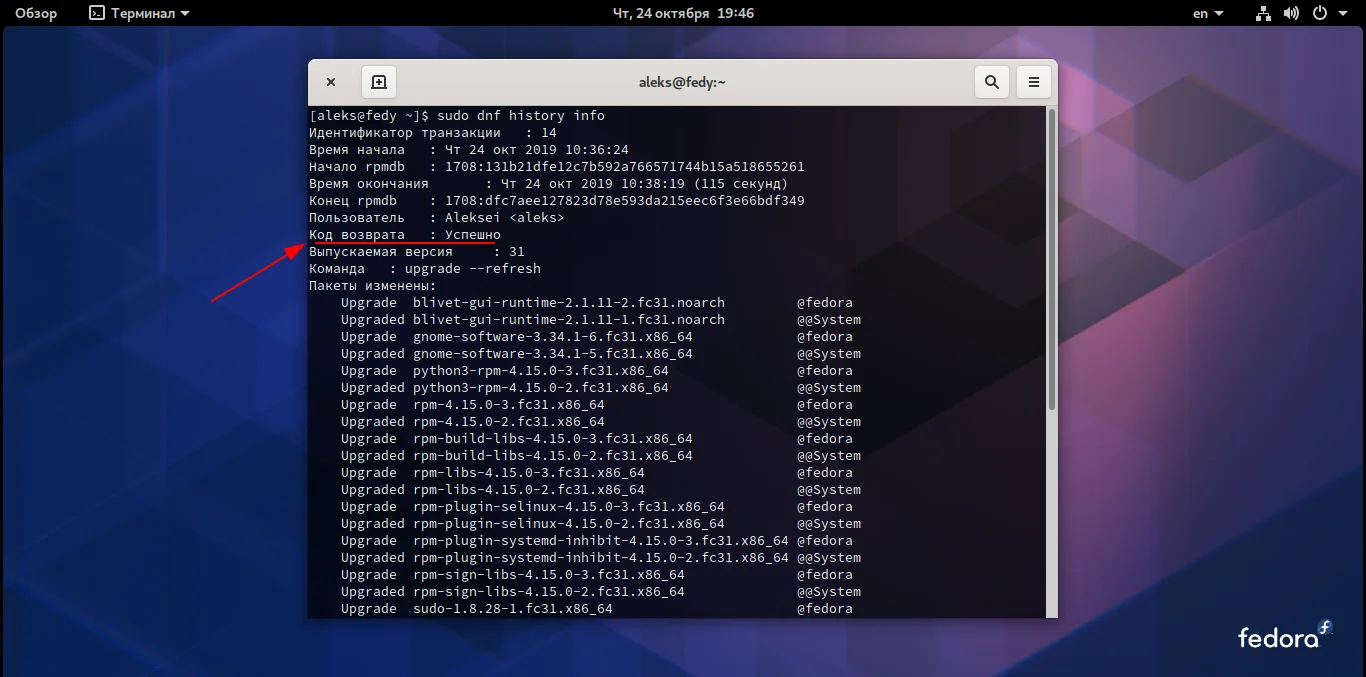Click the Код возврата Успешно line

point(405,234)
